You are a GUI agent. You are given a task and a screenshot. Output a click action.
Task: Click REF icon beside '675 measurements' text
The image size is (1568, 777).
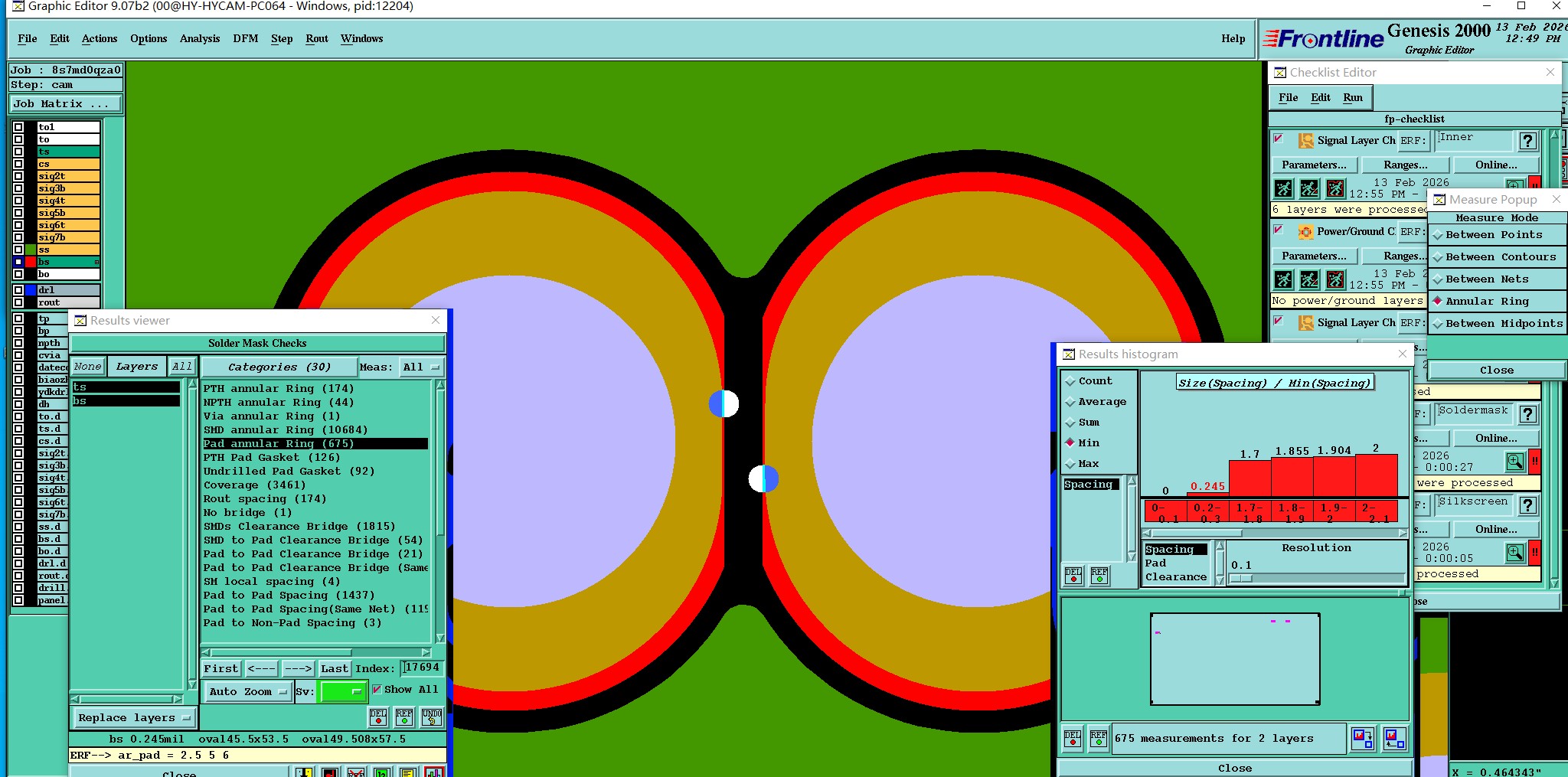1099,739
